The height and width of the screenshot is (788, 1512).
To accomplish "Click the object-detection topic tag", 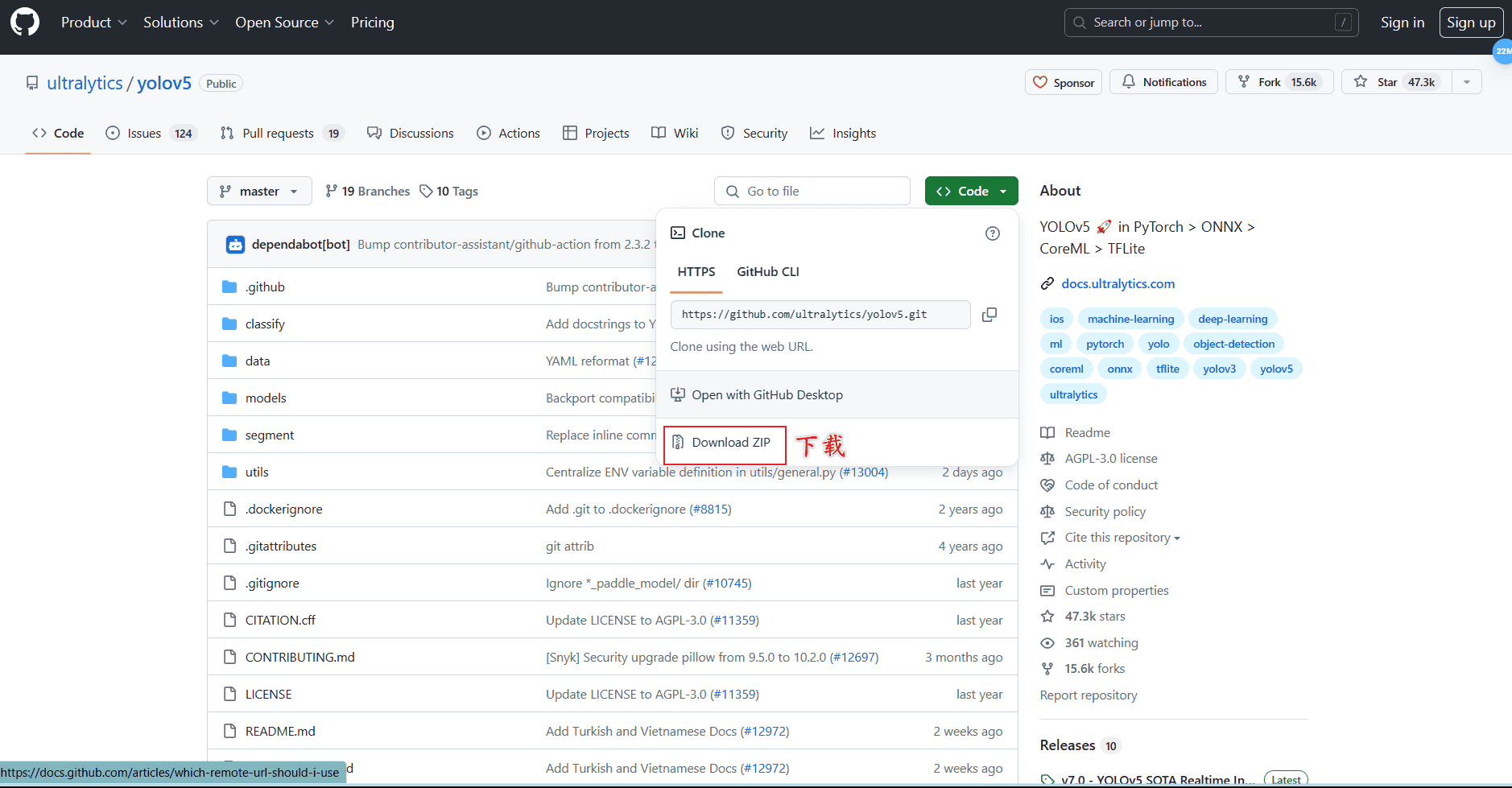I will click(x=1234, y=344).
